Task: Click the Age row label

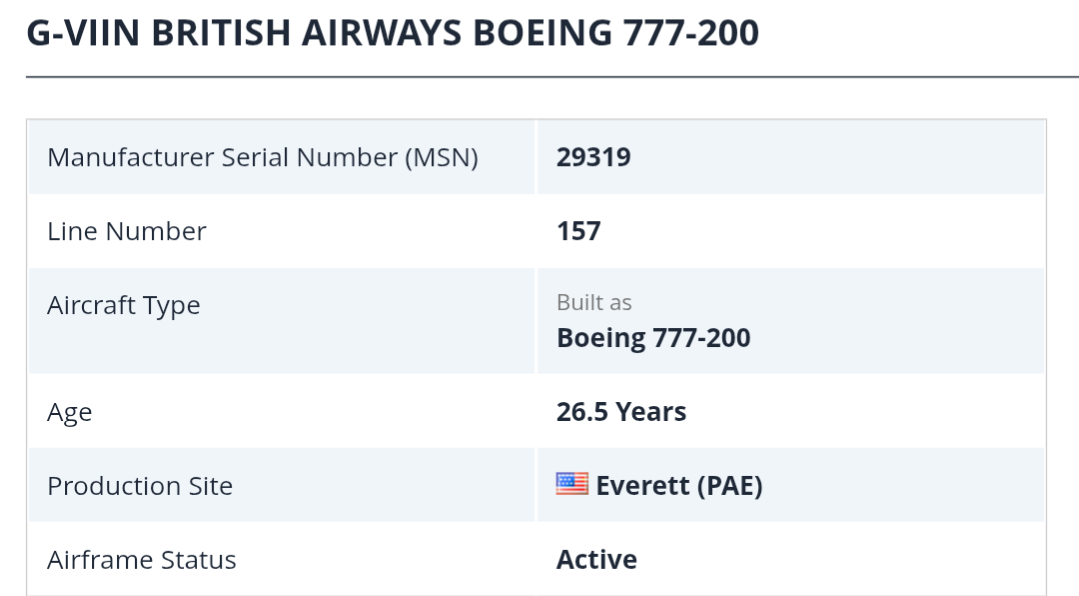Action: tap(70, 412)
